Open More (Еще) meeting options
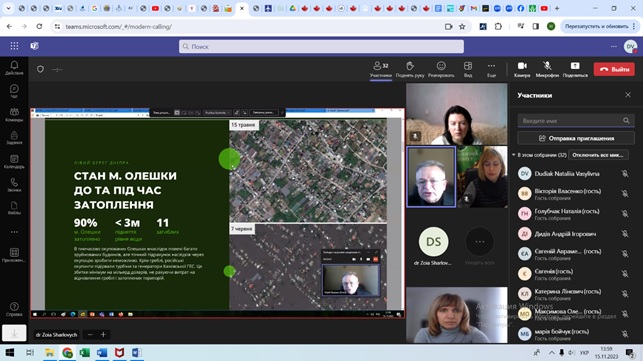Screen dimensions: 643x361 [491, 69]
